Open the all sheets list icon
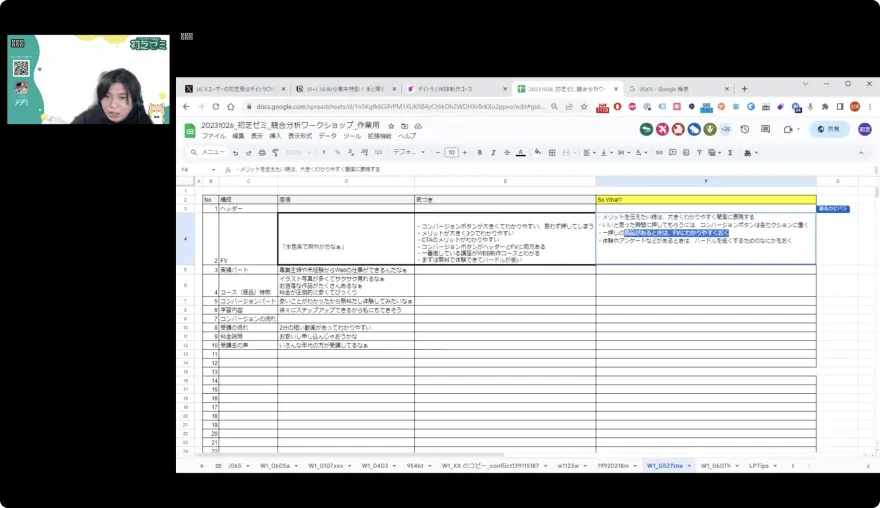880x508 pixels. click(x=218, y=466)
